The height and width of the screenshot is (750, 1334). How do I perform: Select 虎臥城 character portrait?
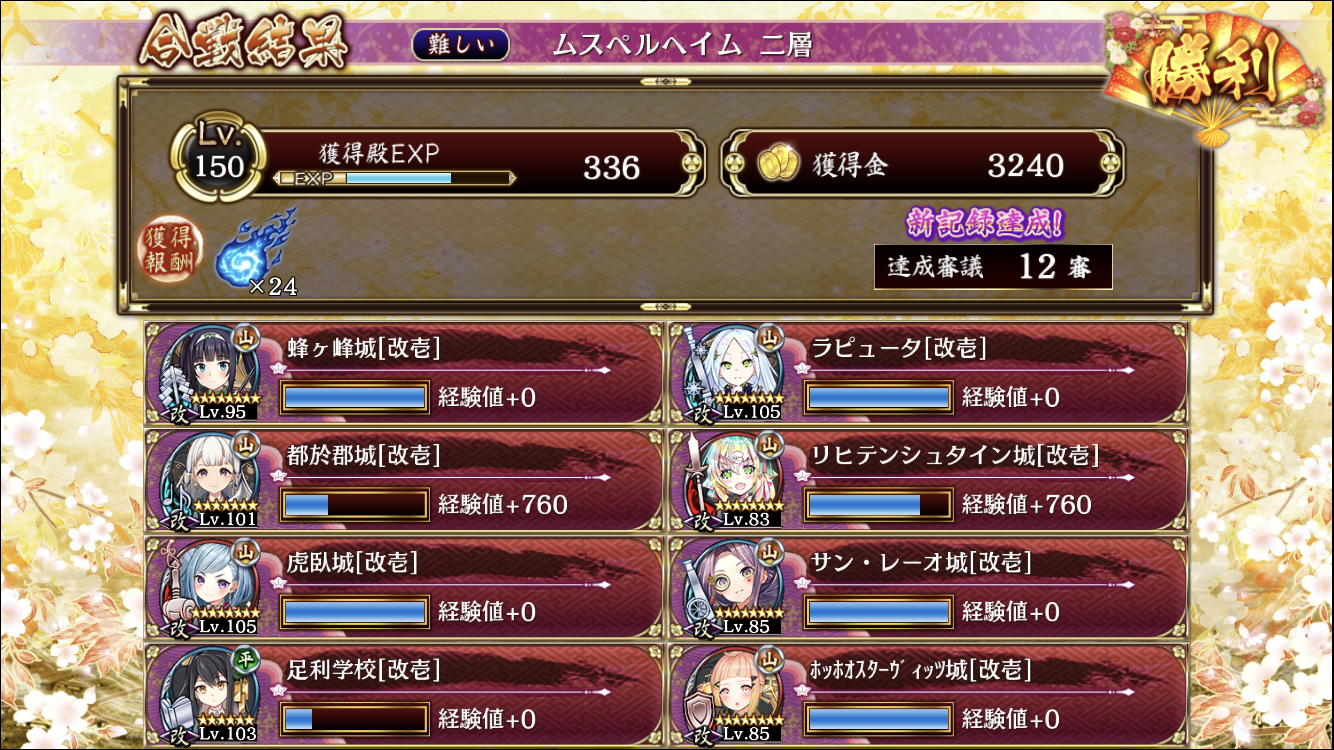209,587
